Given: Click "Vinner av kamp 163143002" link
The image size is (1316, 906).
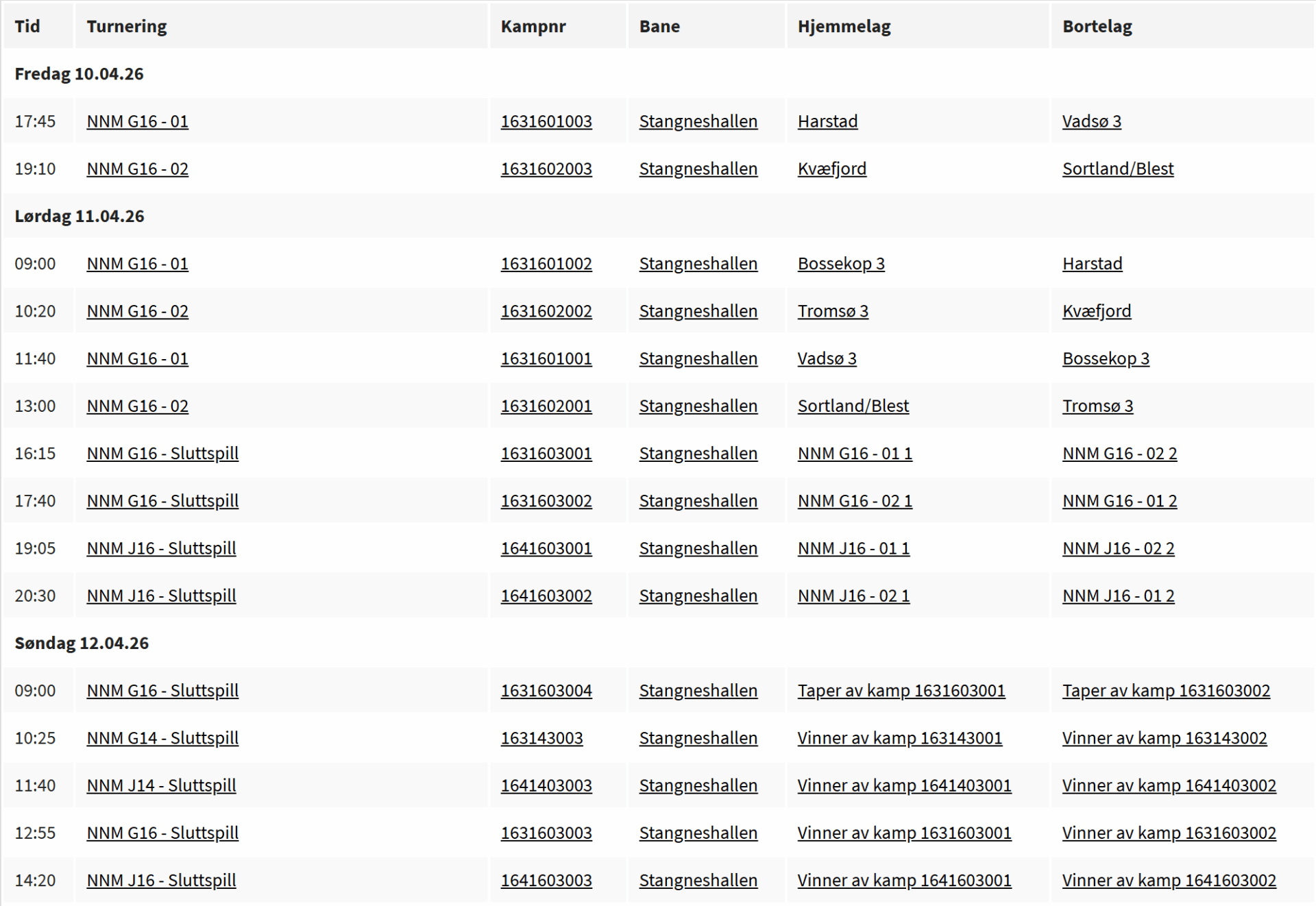Looking at the screenshot, I should tap(1164, 738).
